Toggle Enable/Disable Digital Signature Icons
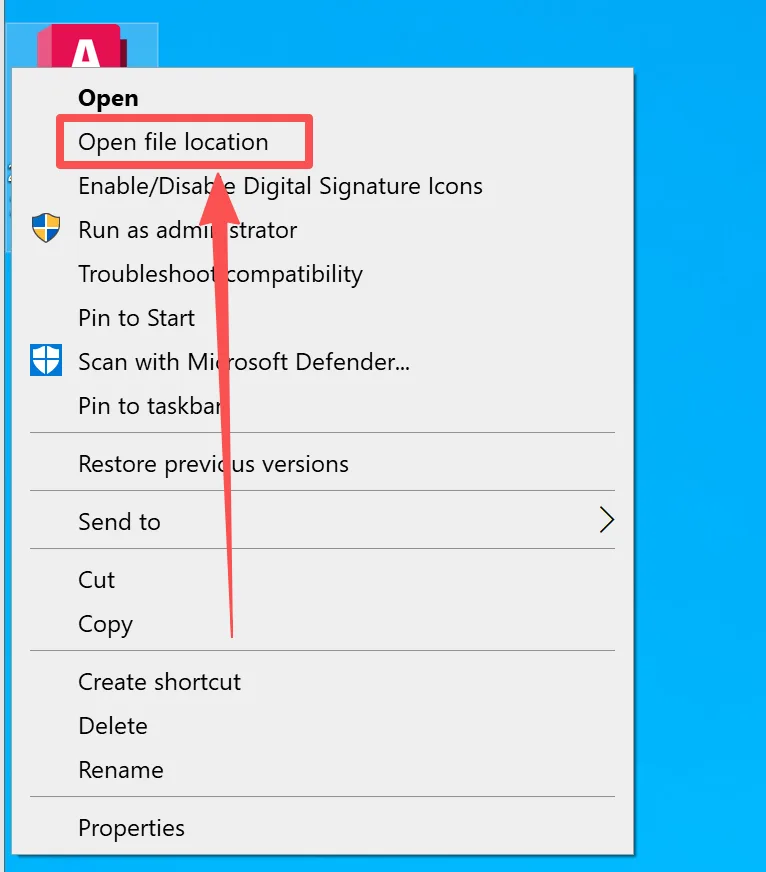Image resolution: width=766 pixels, height=872 pixels. pyautogui.click(x=280, y=186)
